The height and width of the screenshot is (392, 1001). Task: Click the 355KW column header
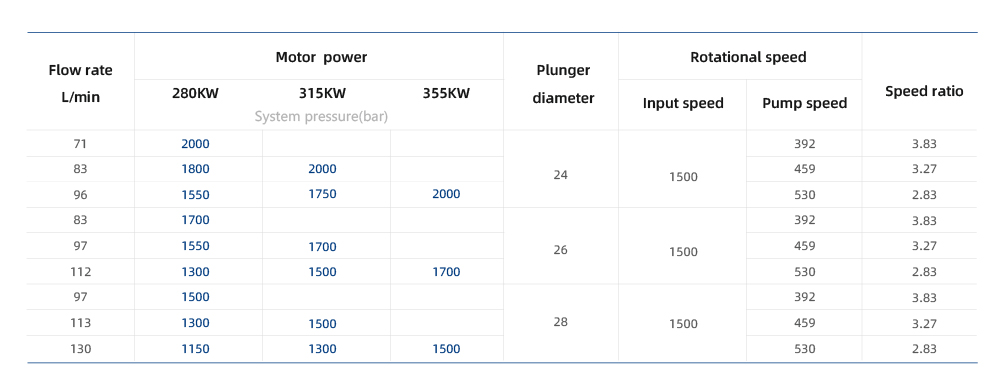coord(446,93)
